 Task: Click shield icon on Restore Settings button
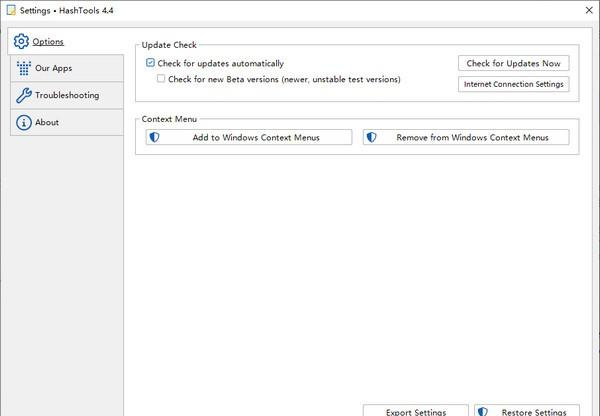coord(483,412)
